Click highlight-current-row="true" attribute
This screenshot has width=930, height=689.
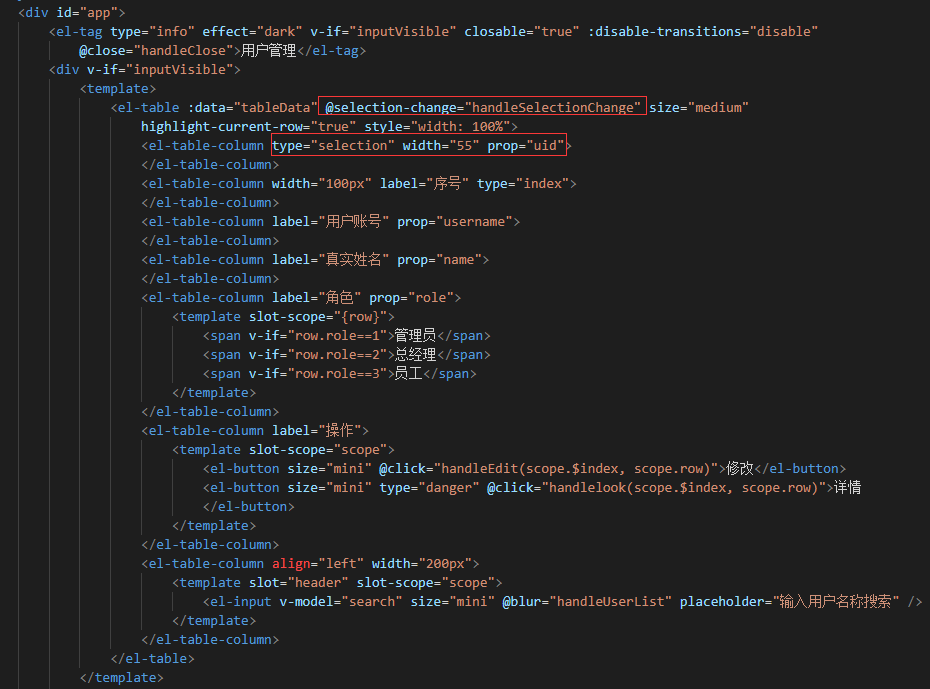pos(249,126)
